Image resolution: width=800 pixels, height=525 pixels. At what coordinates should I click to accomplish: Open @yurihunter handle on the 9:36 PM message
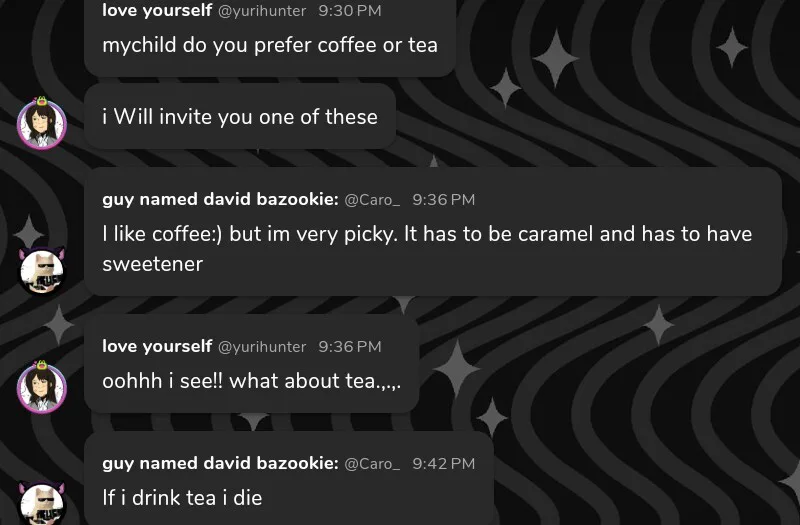pos(262,347)
